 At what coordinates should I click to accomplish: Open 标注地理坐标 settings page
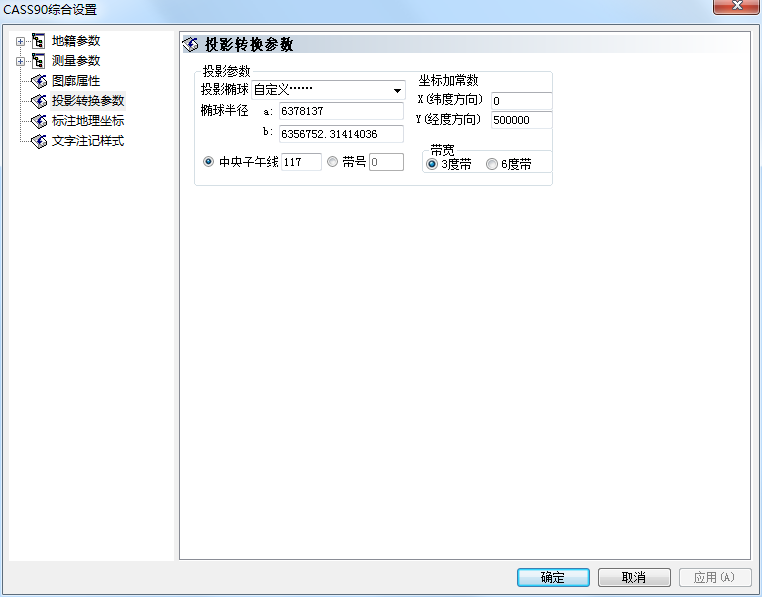pos(88,121)
